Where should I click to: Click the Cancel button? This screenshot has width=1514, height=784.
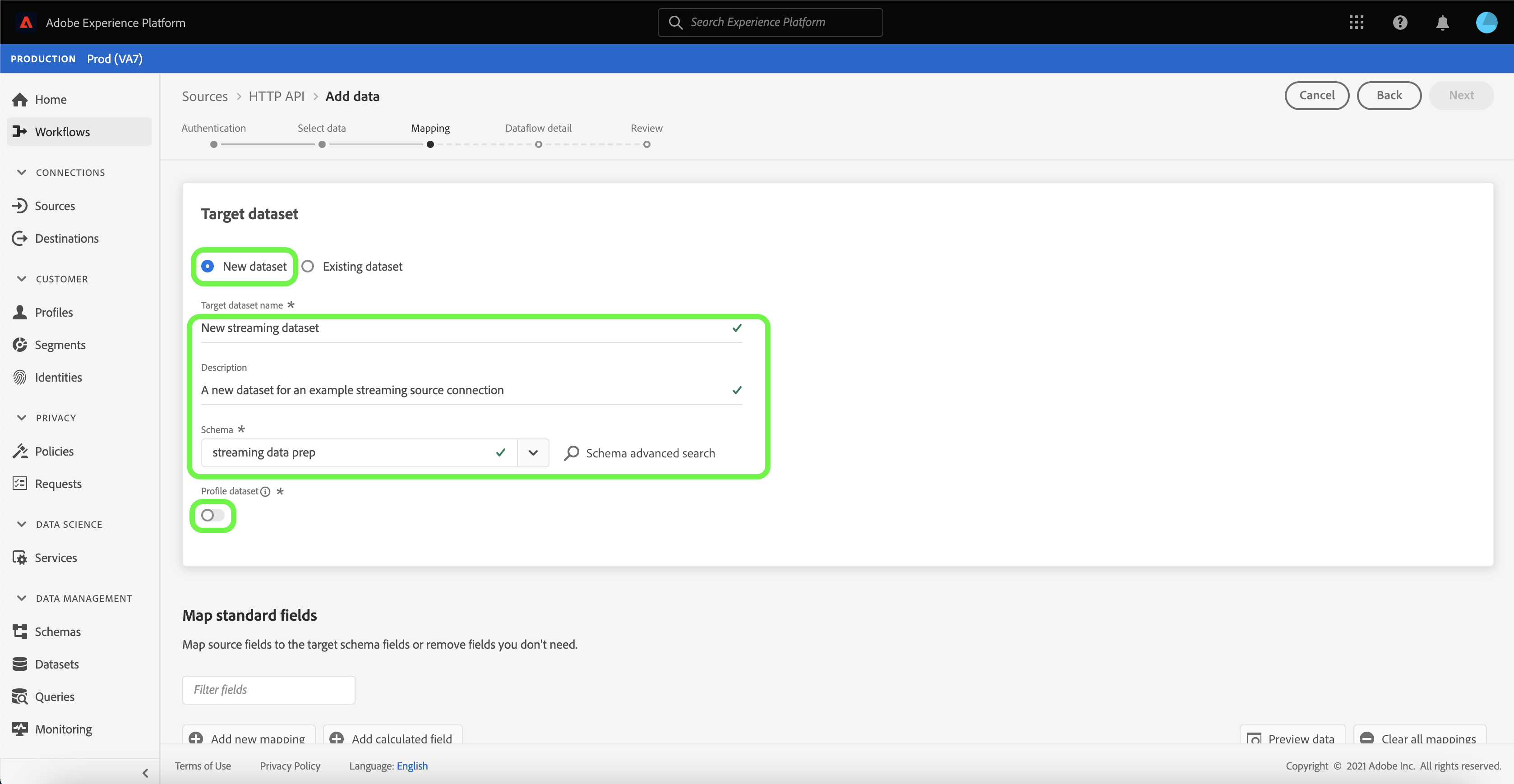tap(1316, 95)
